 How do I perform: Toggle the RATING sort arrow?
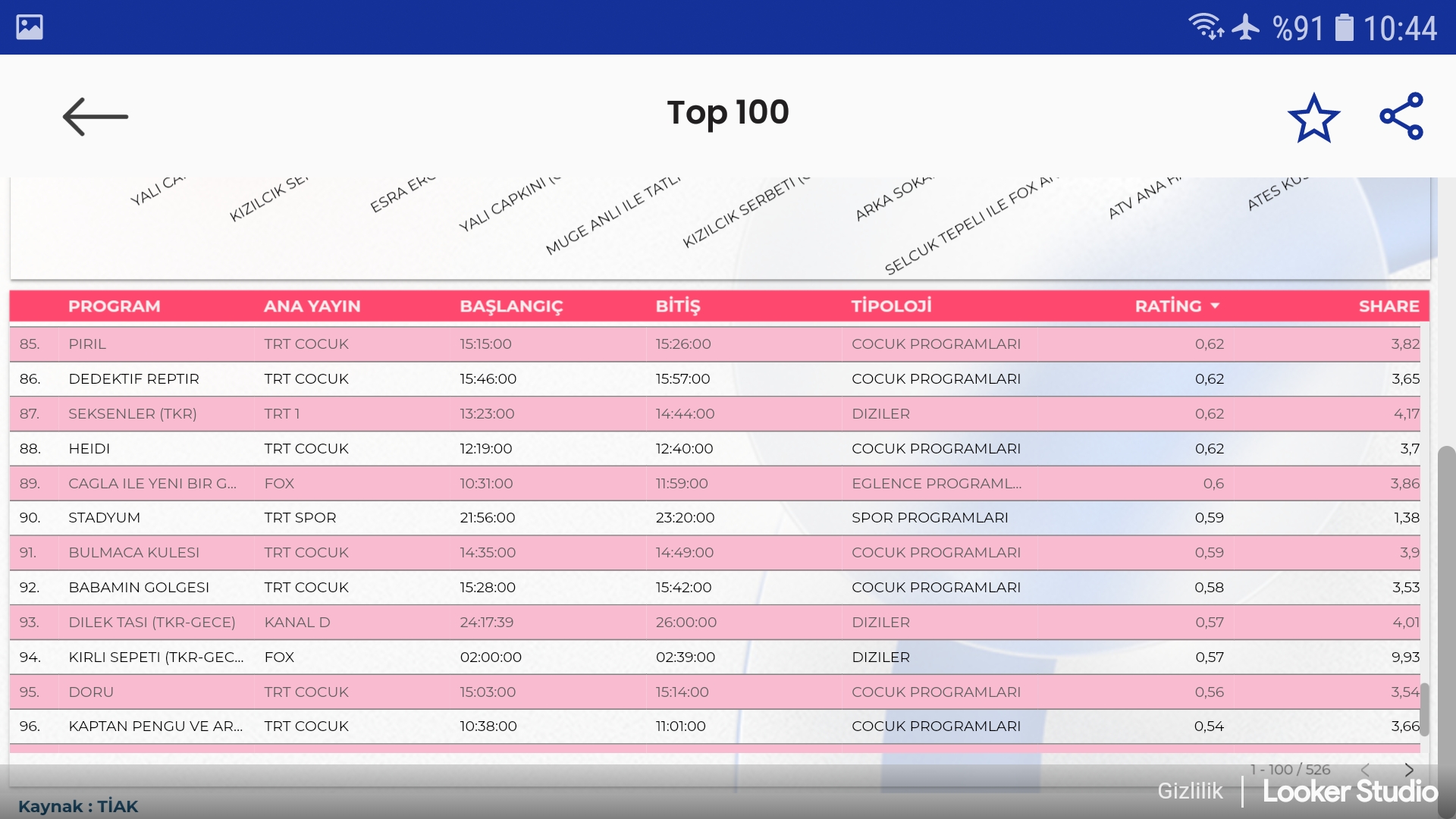1215,306
